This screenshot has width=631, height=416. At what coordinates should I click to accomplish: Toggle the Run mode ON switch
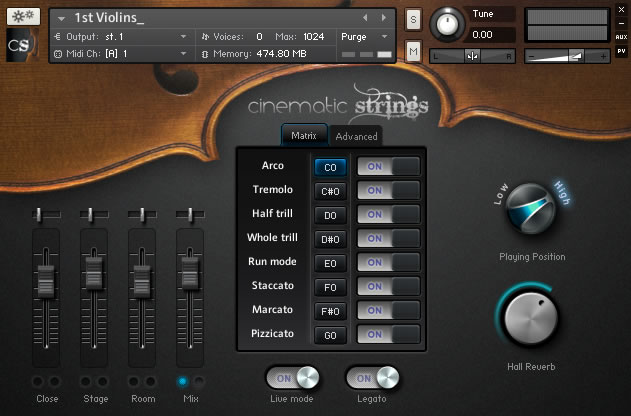click(x=388, y=262)
